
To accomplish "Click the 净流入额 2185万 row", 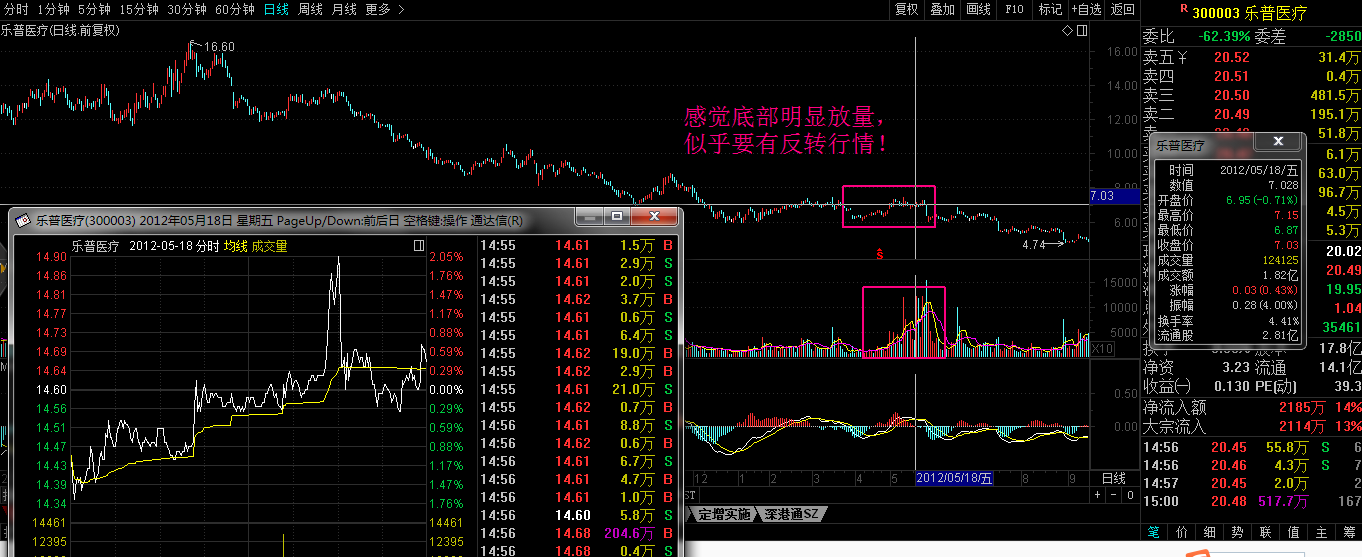I will [x=1251, y=408].
